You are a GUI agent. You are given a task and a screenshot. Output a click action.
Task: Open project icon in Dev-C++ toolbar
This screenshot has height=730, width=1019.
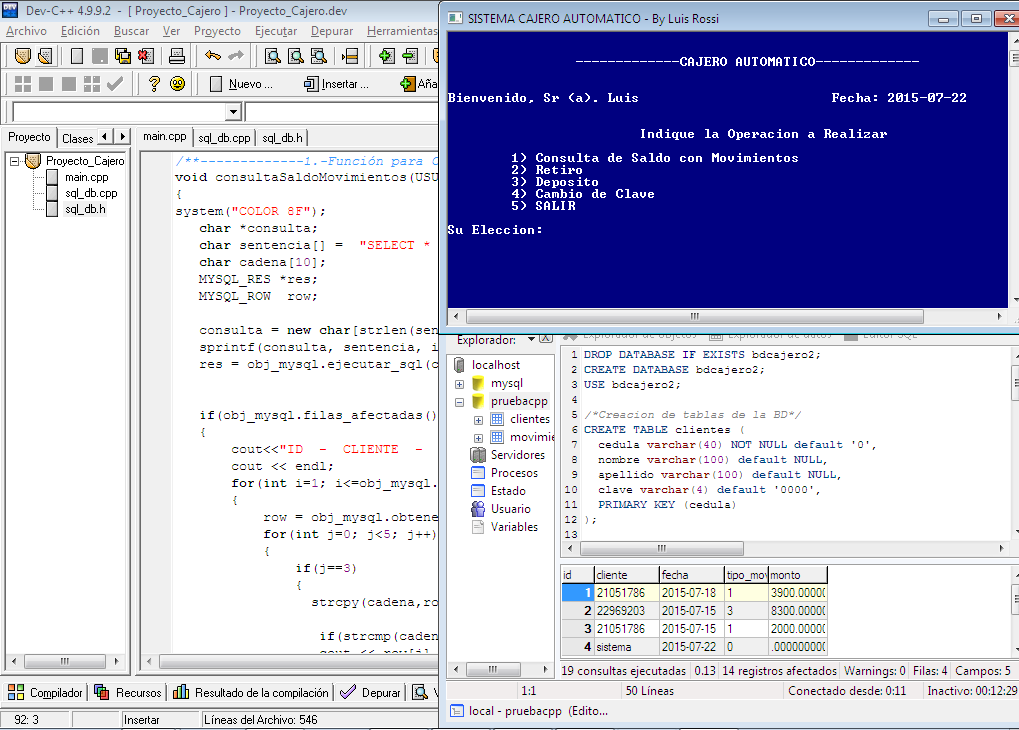click(23, 56)
